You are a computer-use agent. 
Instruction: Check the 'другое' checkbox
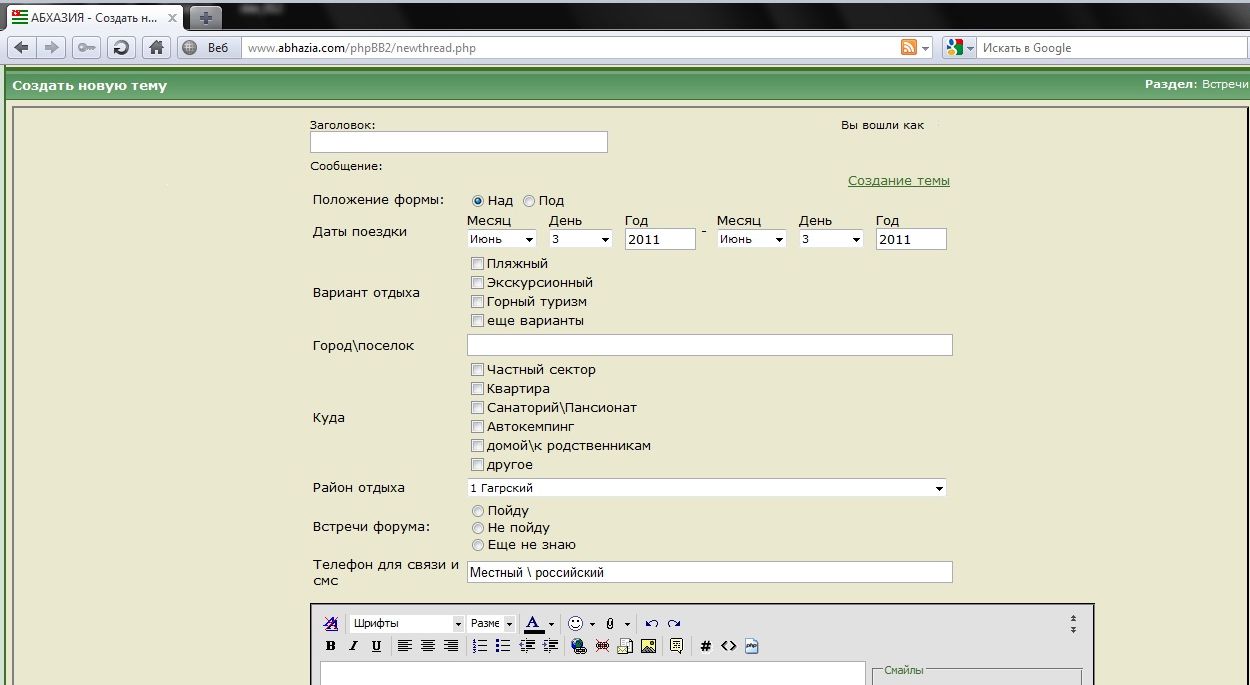pyautogui.click(x=477, y=465)
